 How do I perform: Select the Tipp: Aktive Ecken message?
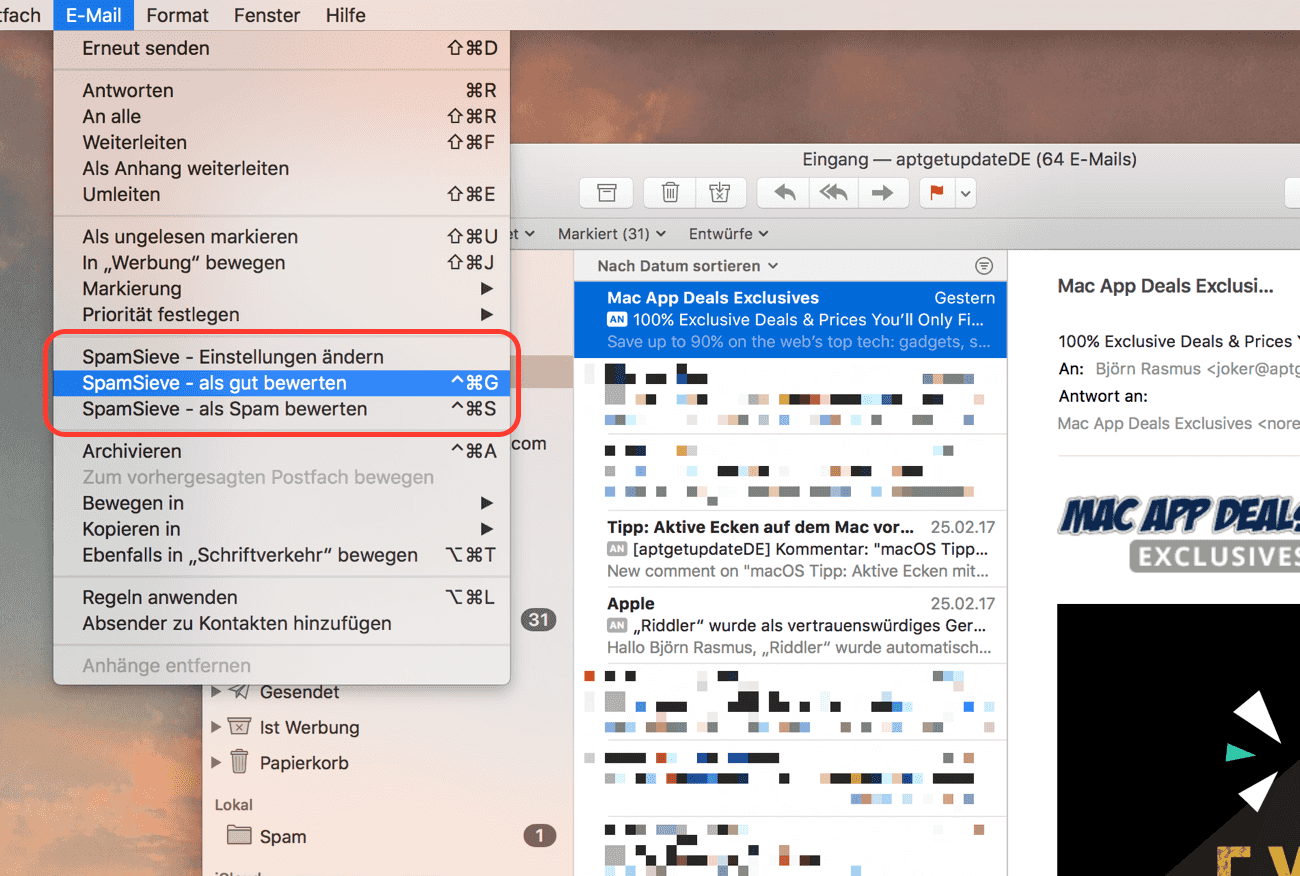[x=790, y=549]
